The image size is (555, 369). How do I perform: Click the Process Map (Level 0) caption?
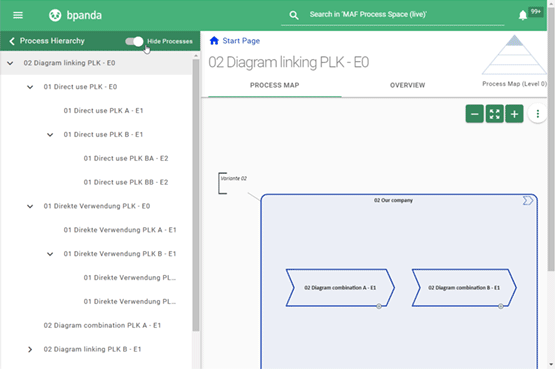[x=514, y=84]
